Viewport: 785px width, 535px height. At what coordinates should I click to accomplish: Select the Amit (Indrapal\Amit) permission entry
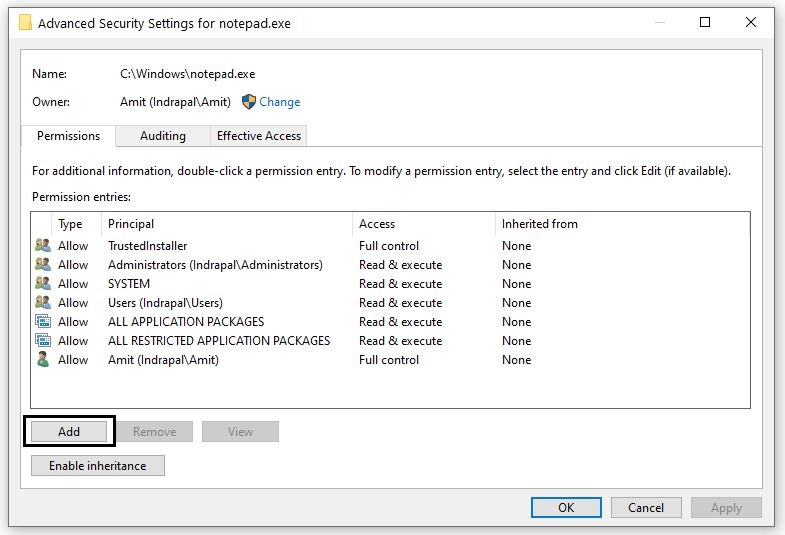163,360
